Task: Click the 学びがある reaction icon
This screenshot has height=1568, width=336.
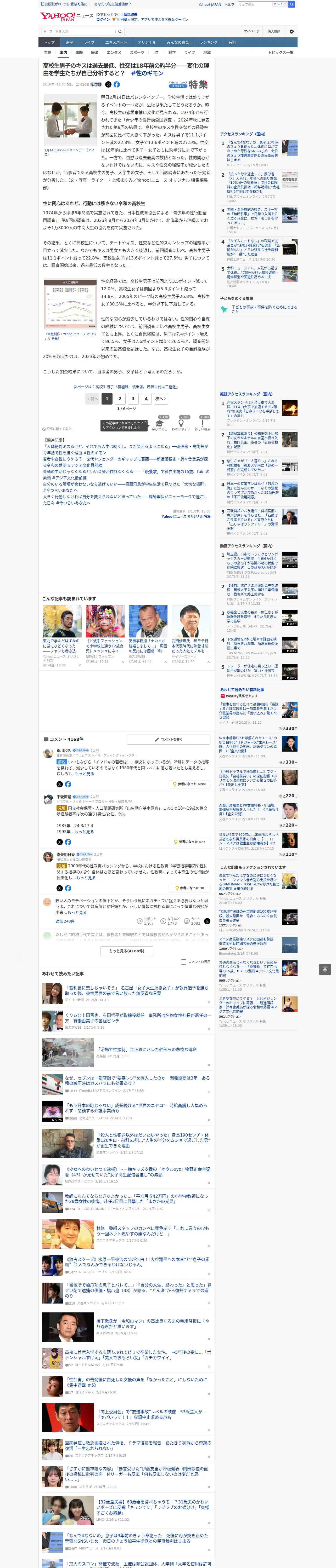Action: (x=160, y=423)
